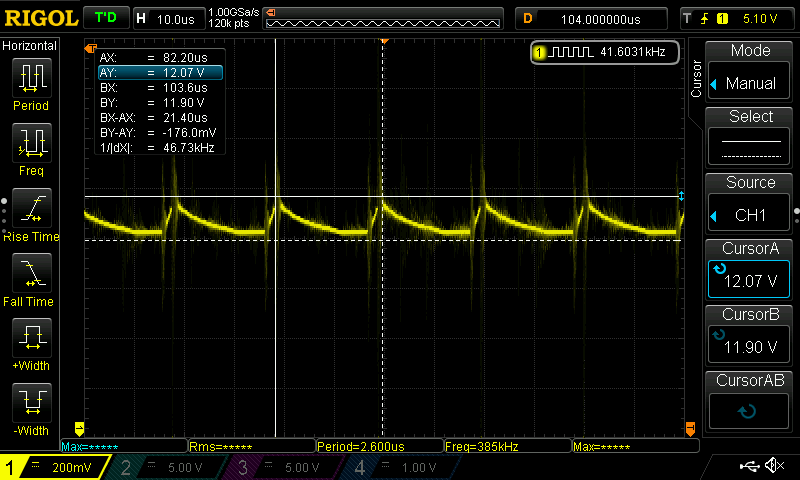Click the blue cursor level marker on right edge
The width and height of the screenshot is (800, 480).
(681, 196)
